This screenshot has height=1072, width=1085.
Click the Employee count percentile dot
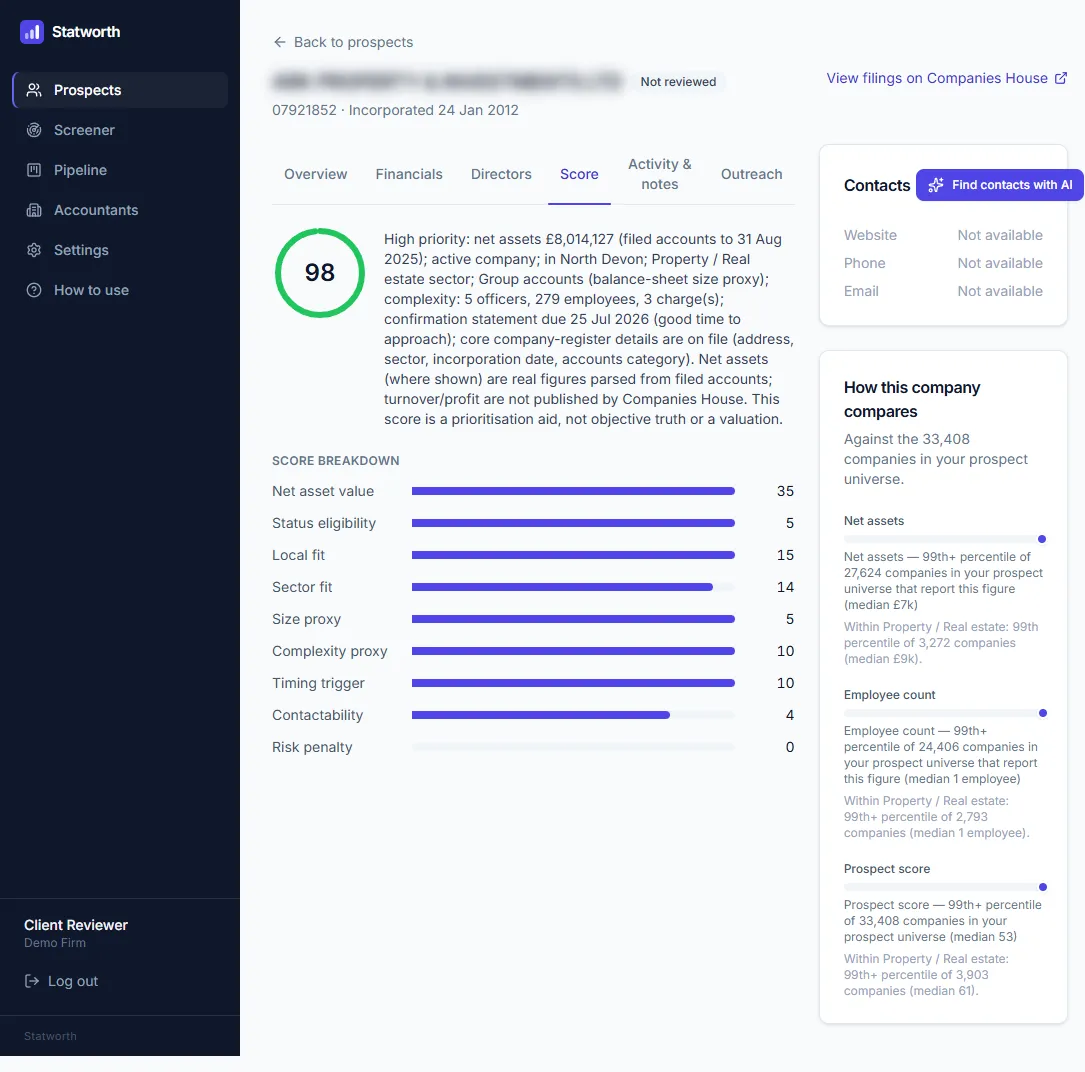pos(1043,714)
